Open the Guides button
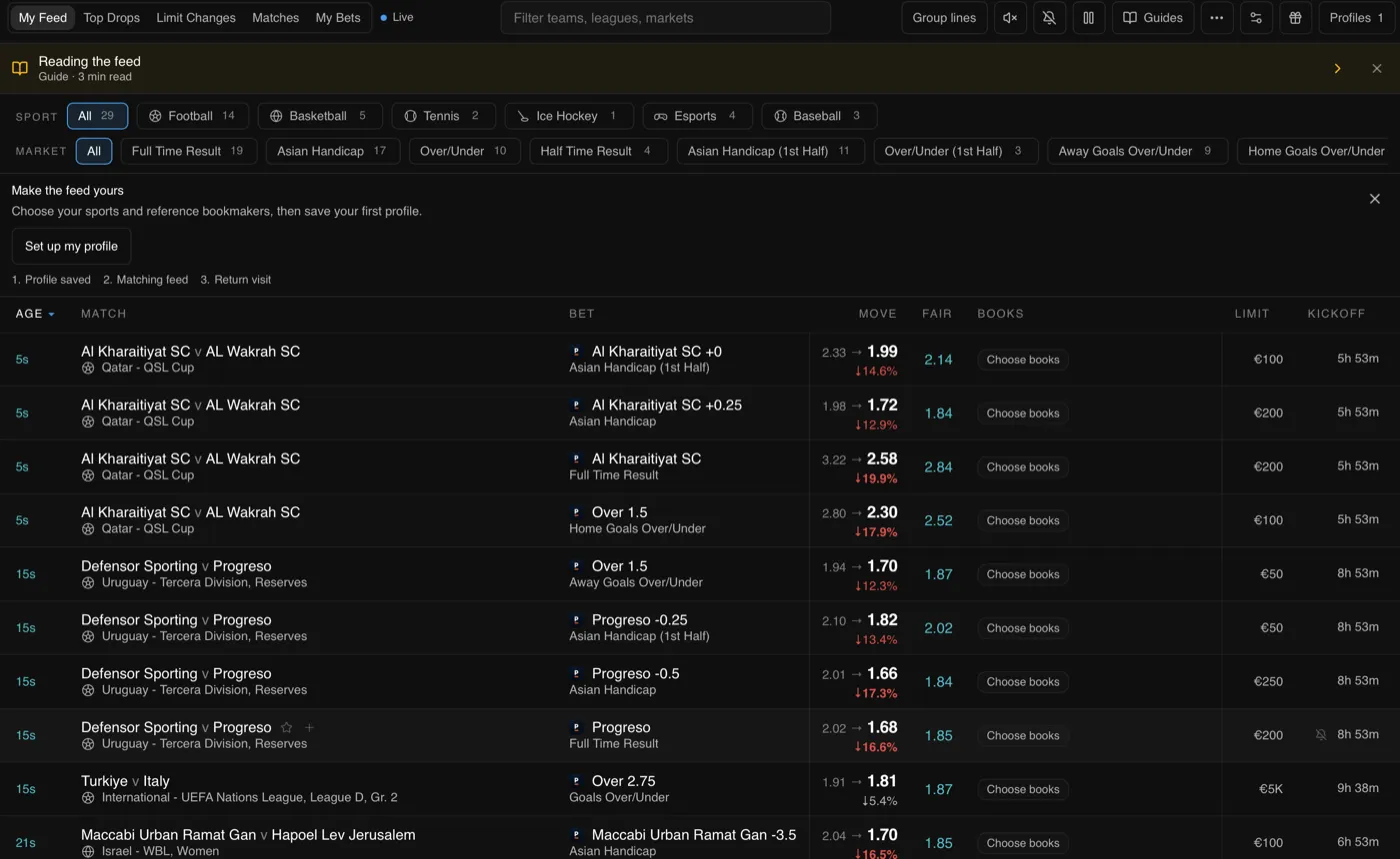Viewport: 1400px width, 859px height. click(1153, 18)
